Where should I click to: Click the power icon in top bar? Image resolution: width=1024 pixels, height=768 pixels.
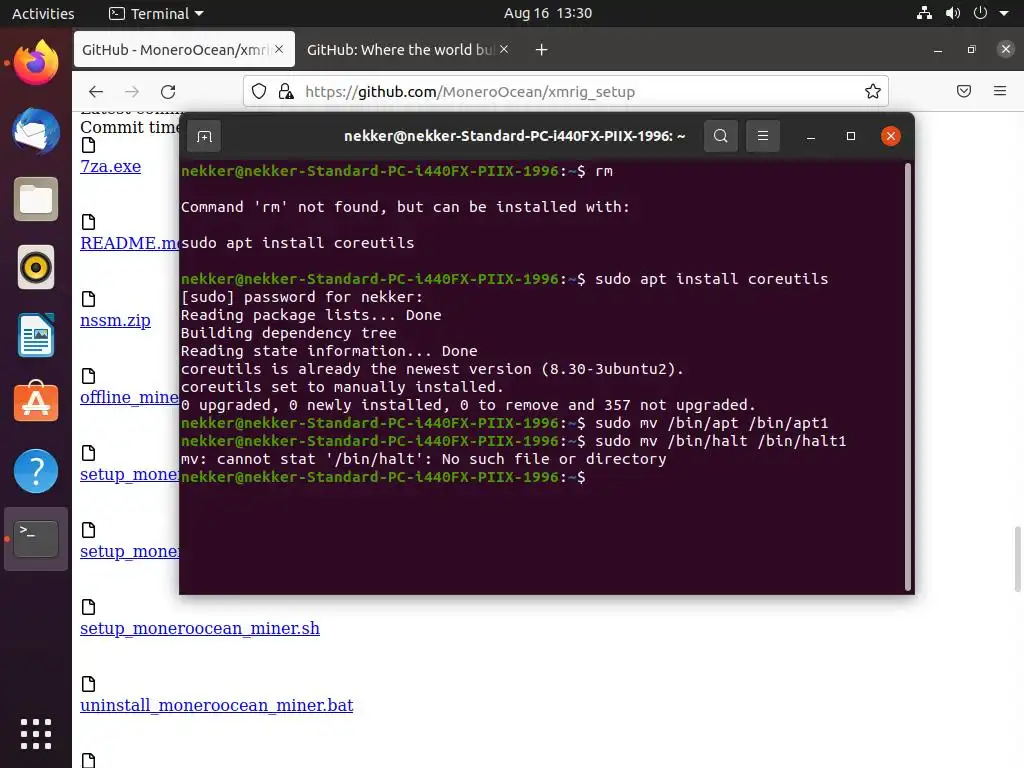click(980, 13)
